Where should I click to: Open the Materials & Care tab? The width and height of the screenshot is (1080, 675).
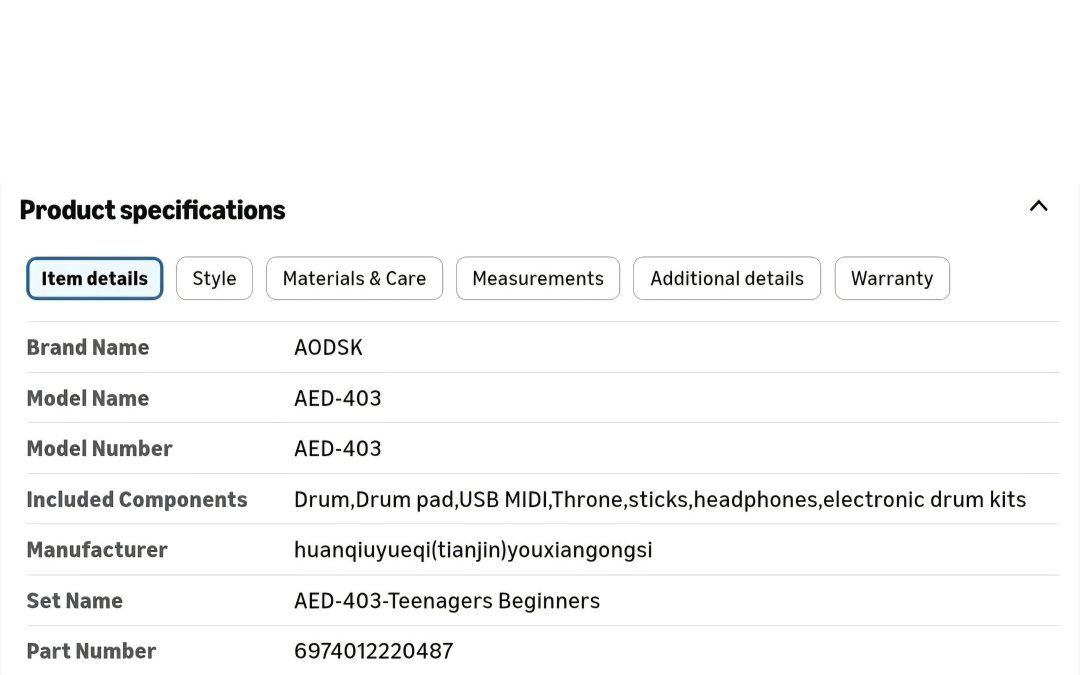point(354,279)
